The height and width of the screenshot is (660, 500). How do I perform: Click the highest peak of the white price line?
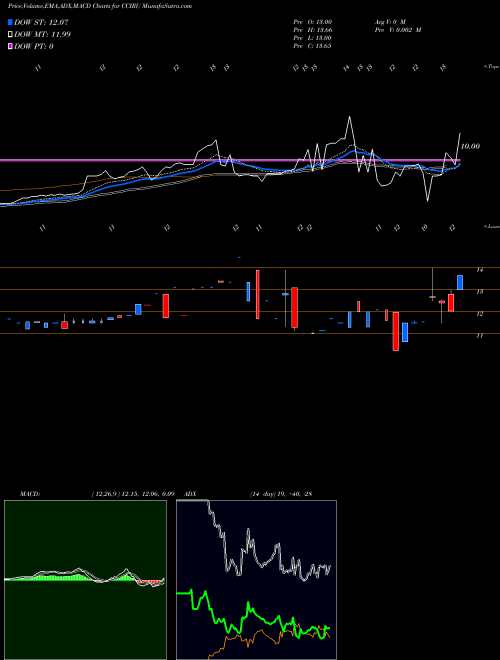pyautogui.click(x=349, y=117)
